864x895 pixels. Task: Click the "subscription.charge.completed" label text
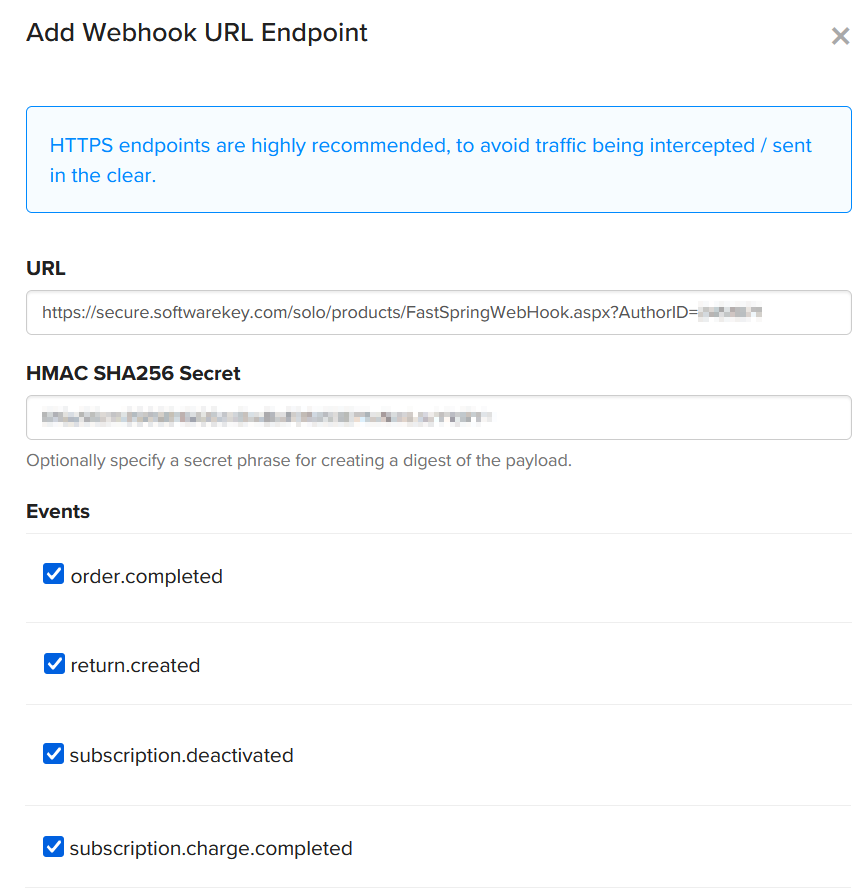click(x=211, y=849)
